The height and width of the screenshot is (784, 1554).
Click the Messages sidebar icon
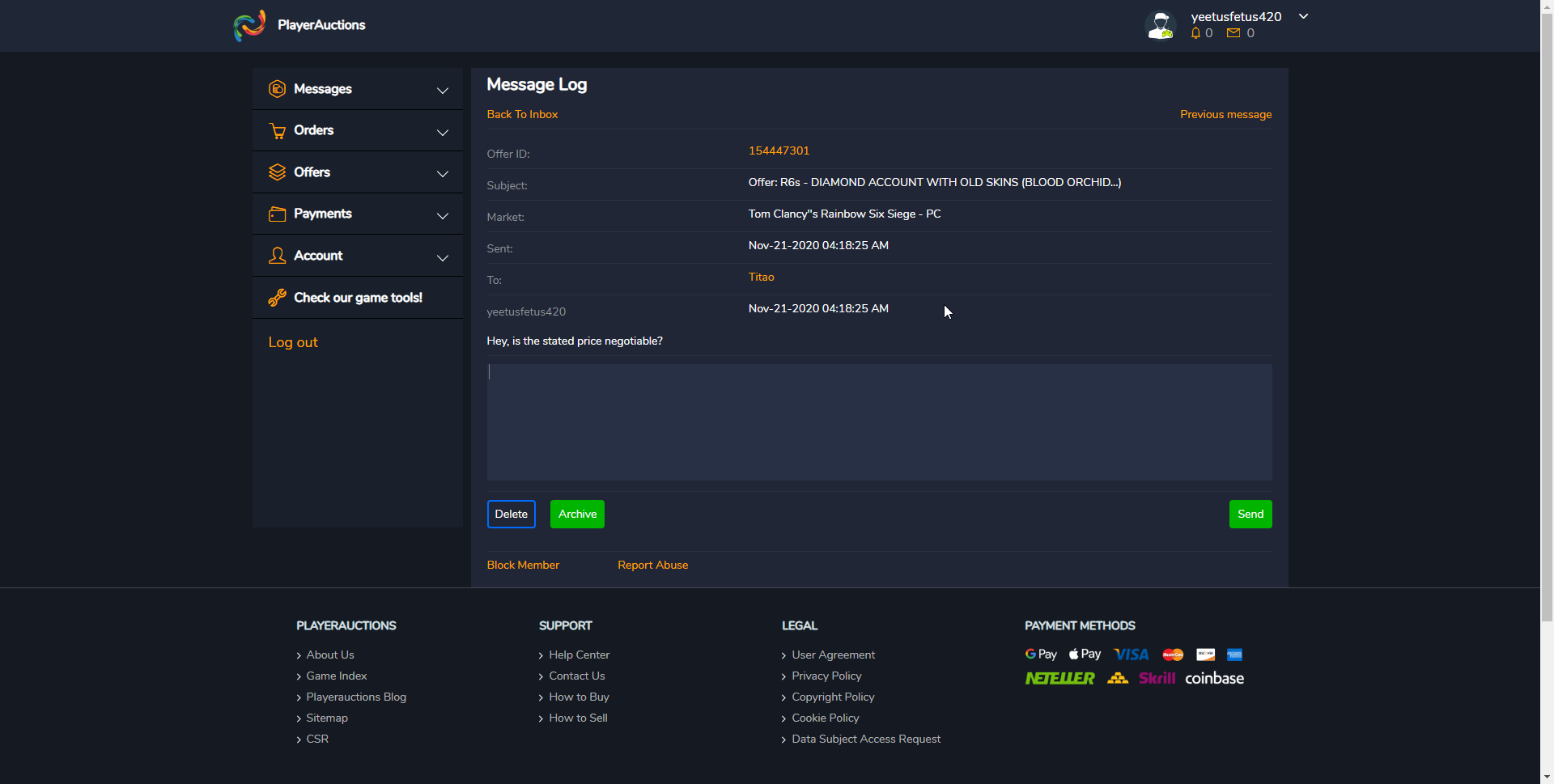[277, 89]
